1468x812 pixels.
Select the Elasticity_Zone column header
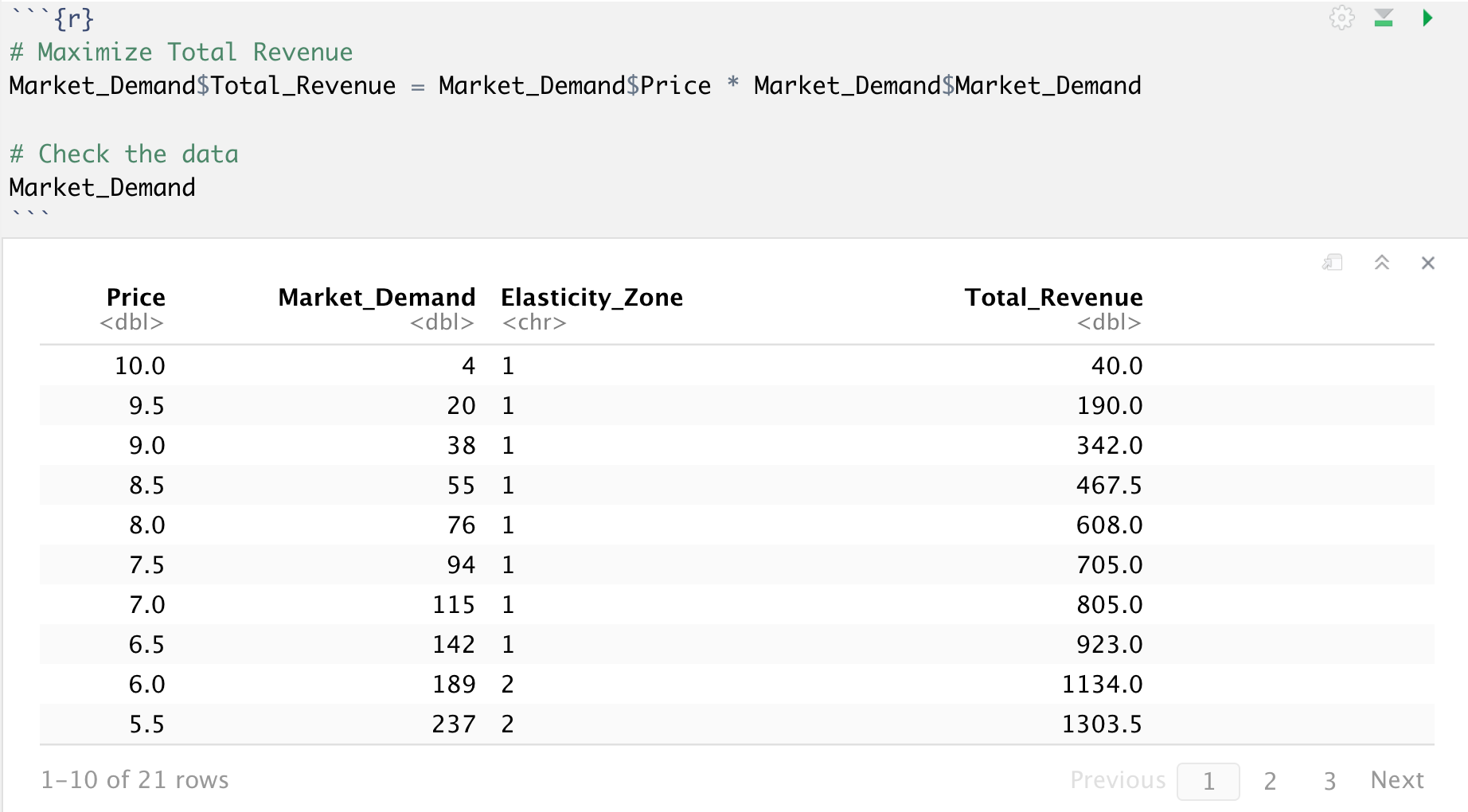[x=591, y=298]
